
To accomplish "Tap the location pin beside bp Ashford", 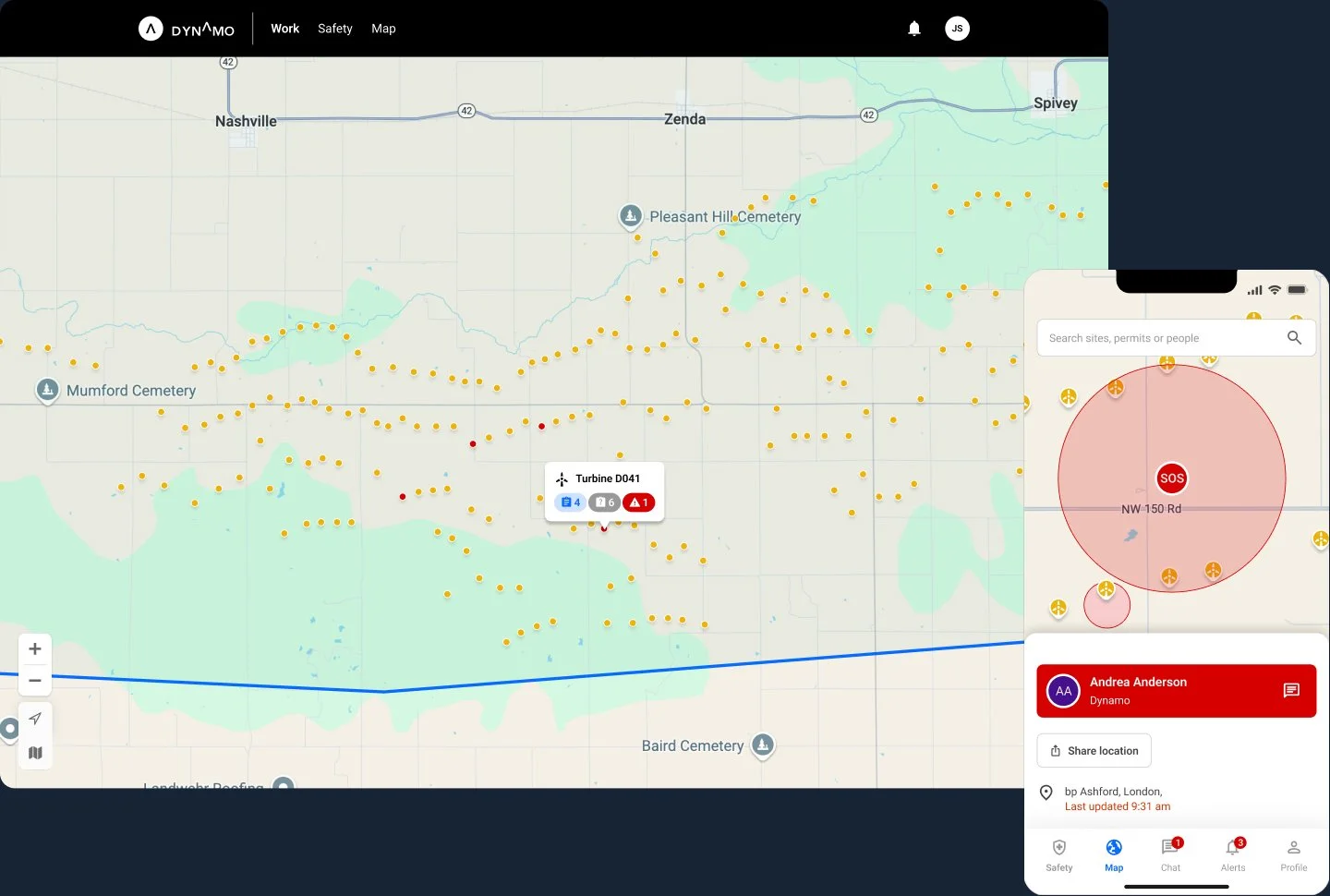I will coord(1046,793).
